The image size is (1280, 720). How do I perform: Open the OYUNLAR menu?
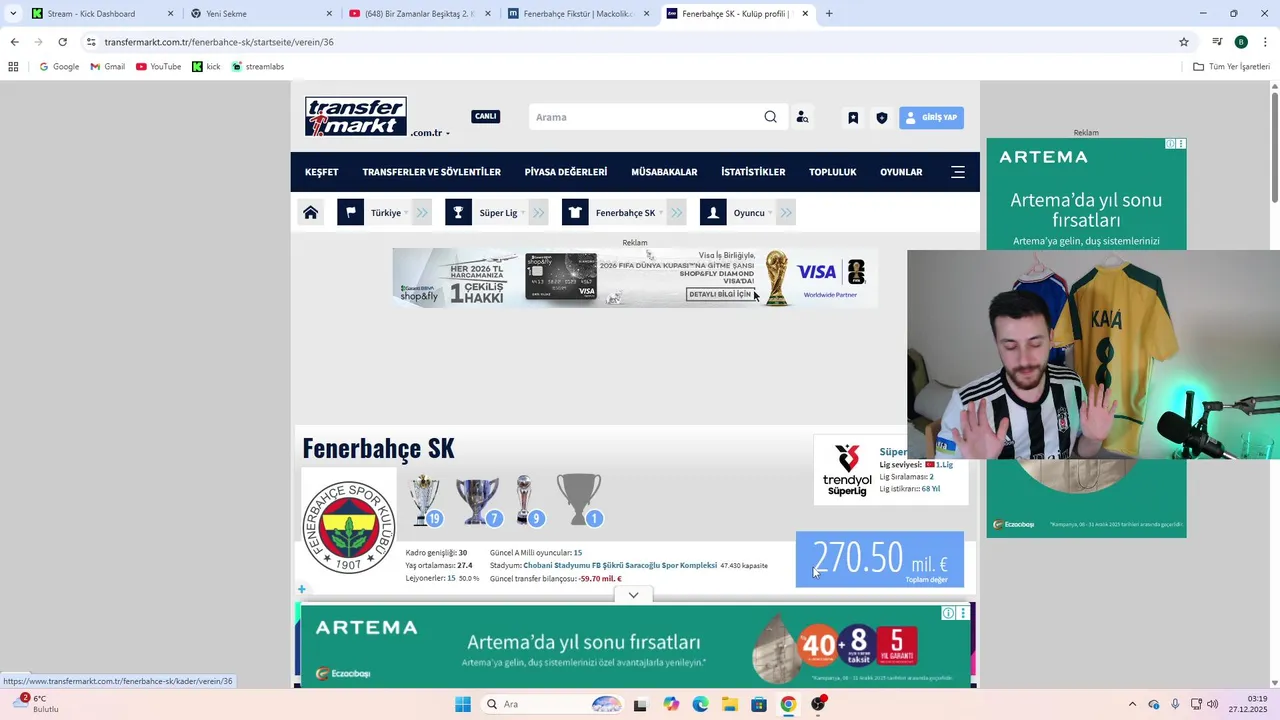[x=901, y=172]
